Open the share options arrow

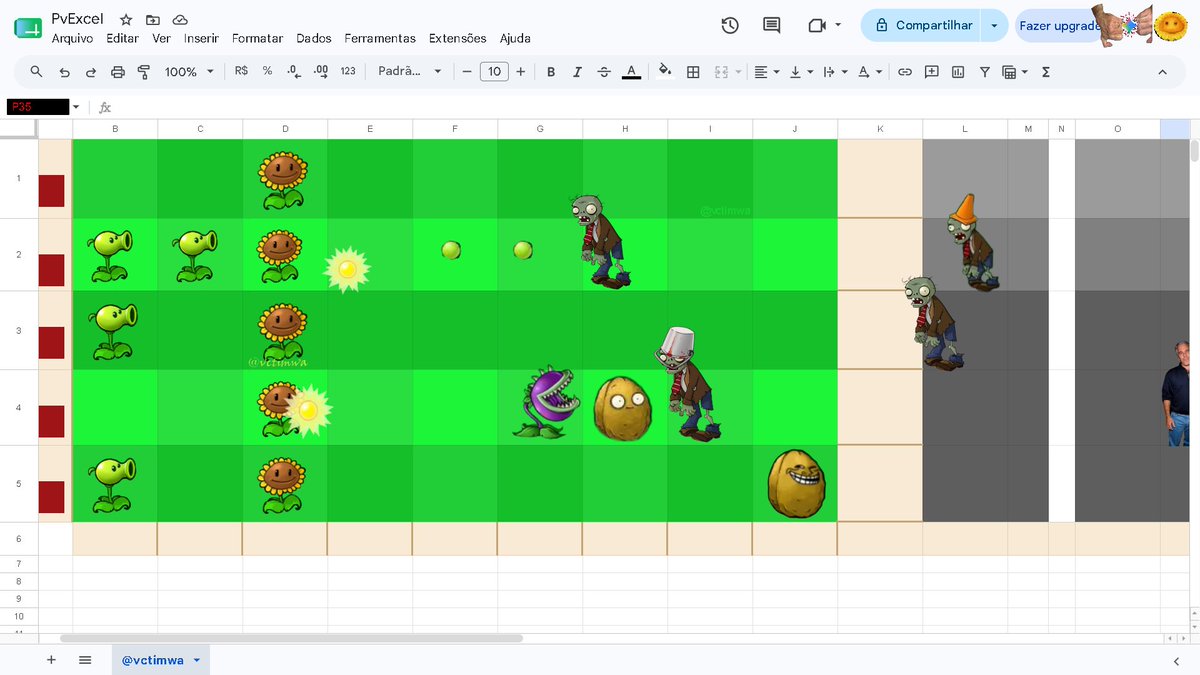click(994, 26)
